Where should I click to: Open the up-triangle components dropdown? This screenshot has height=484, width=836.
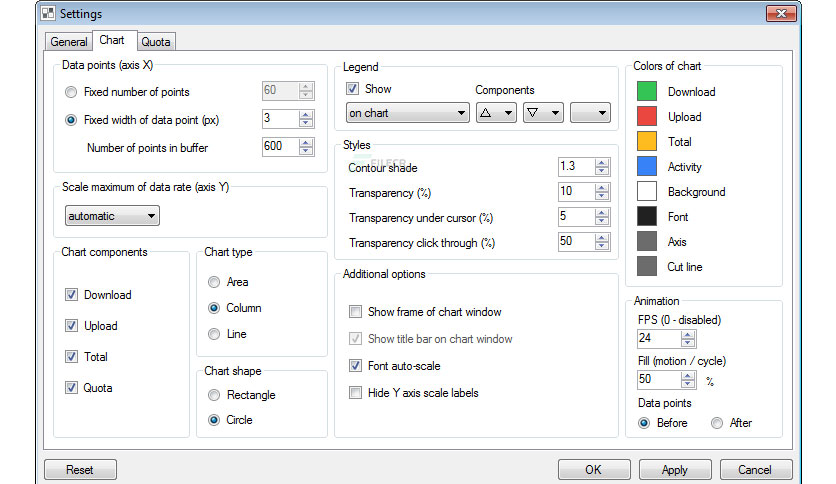(496, 113)
